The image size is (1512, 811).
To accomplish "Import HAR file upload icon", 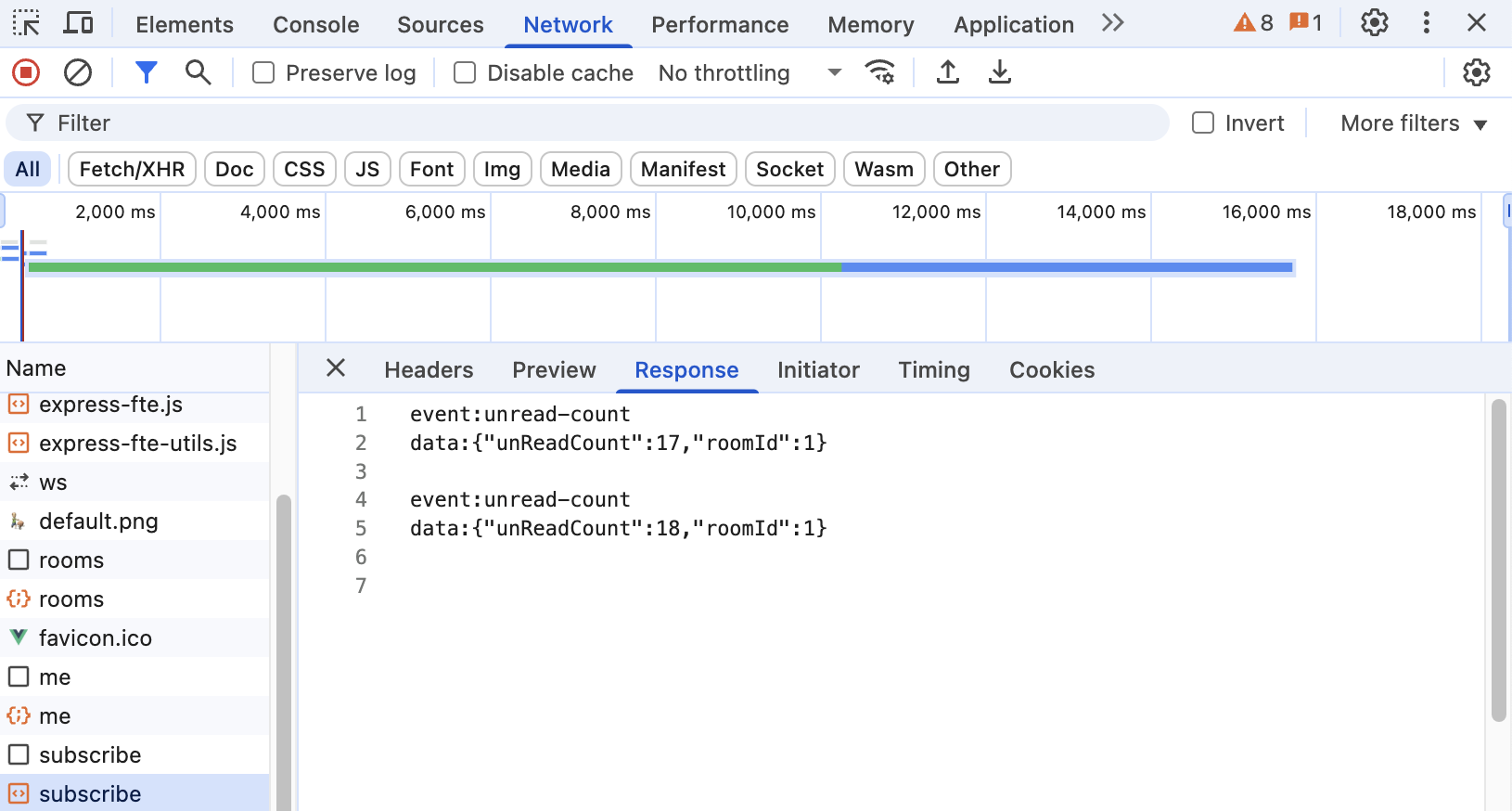I will pos(947,72).
